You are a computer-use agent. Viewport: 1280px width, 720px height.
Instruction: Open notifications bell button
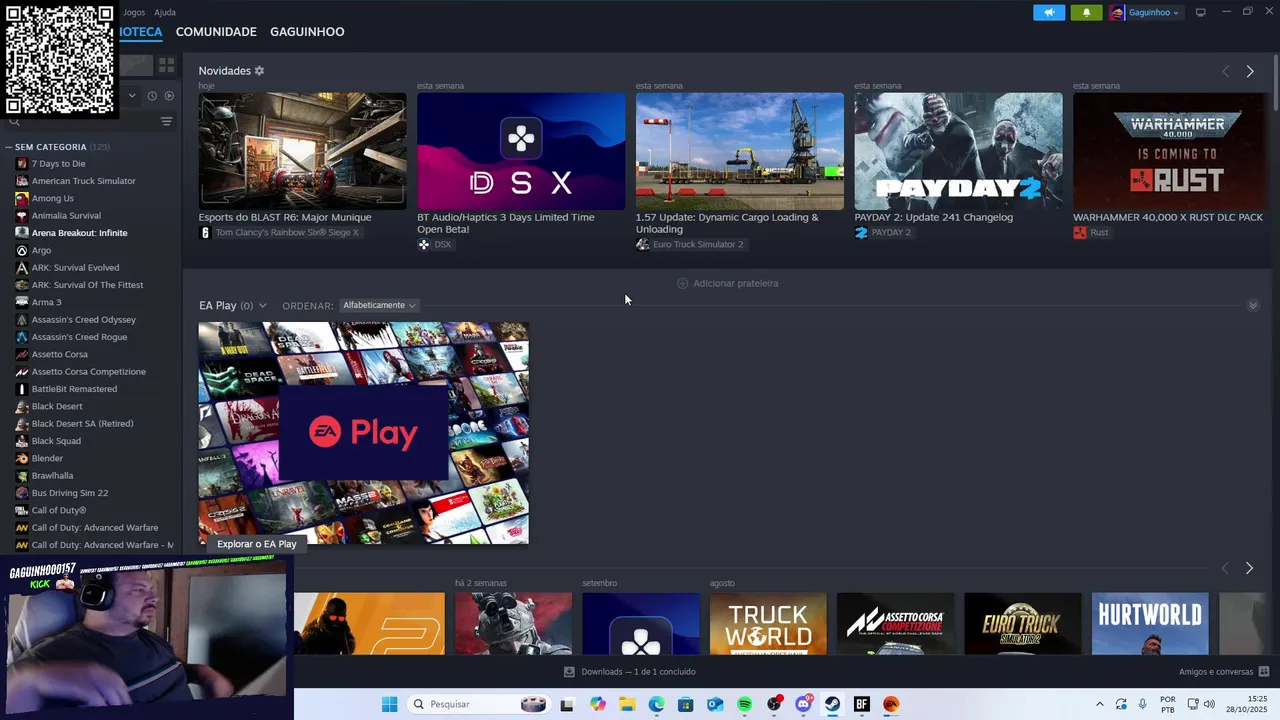1086,13
